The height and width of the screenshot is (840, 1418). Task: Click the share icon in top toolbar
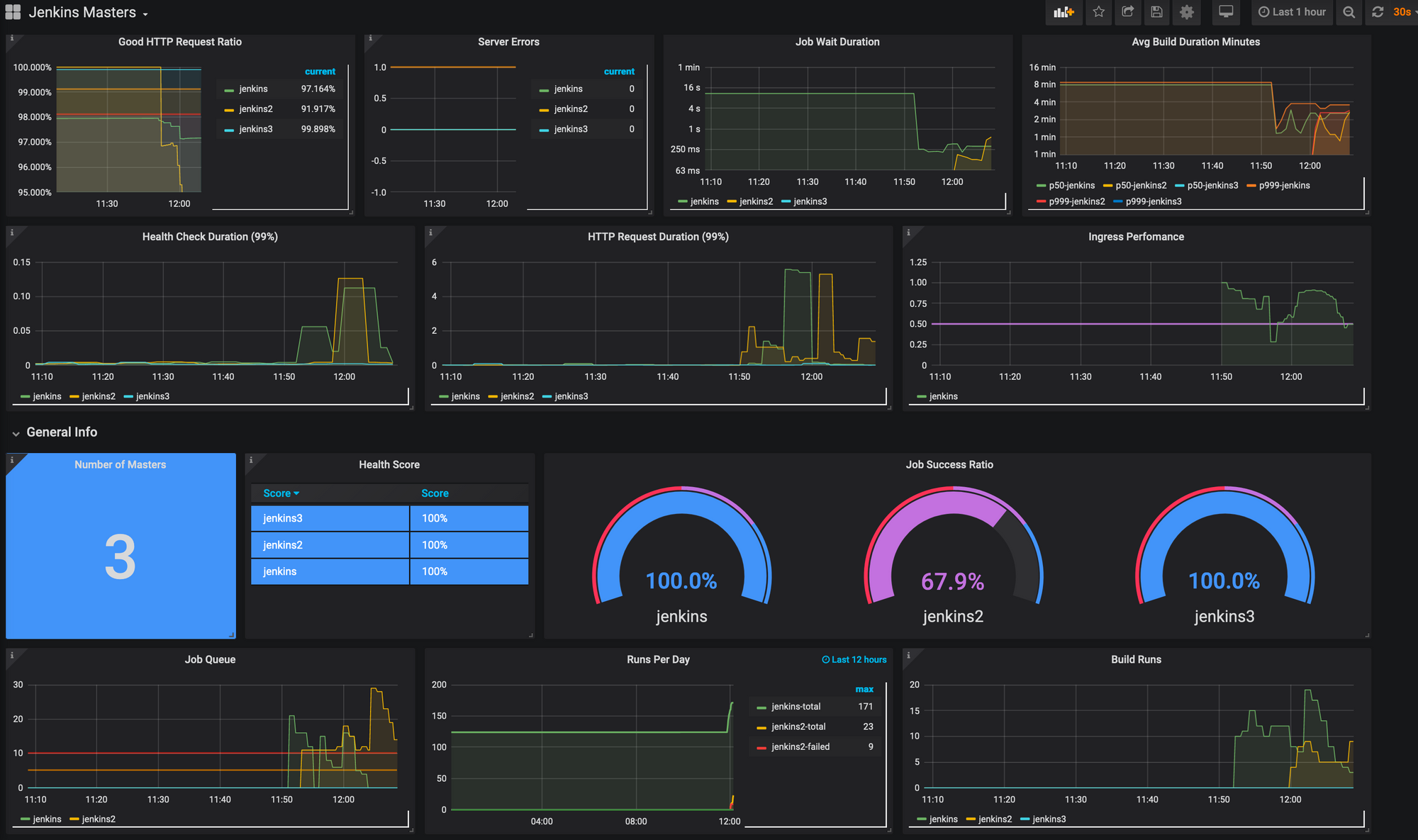click(x=1129, y=13)
